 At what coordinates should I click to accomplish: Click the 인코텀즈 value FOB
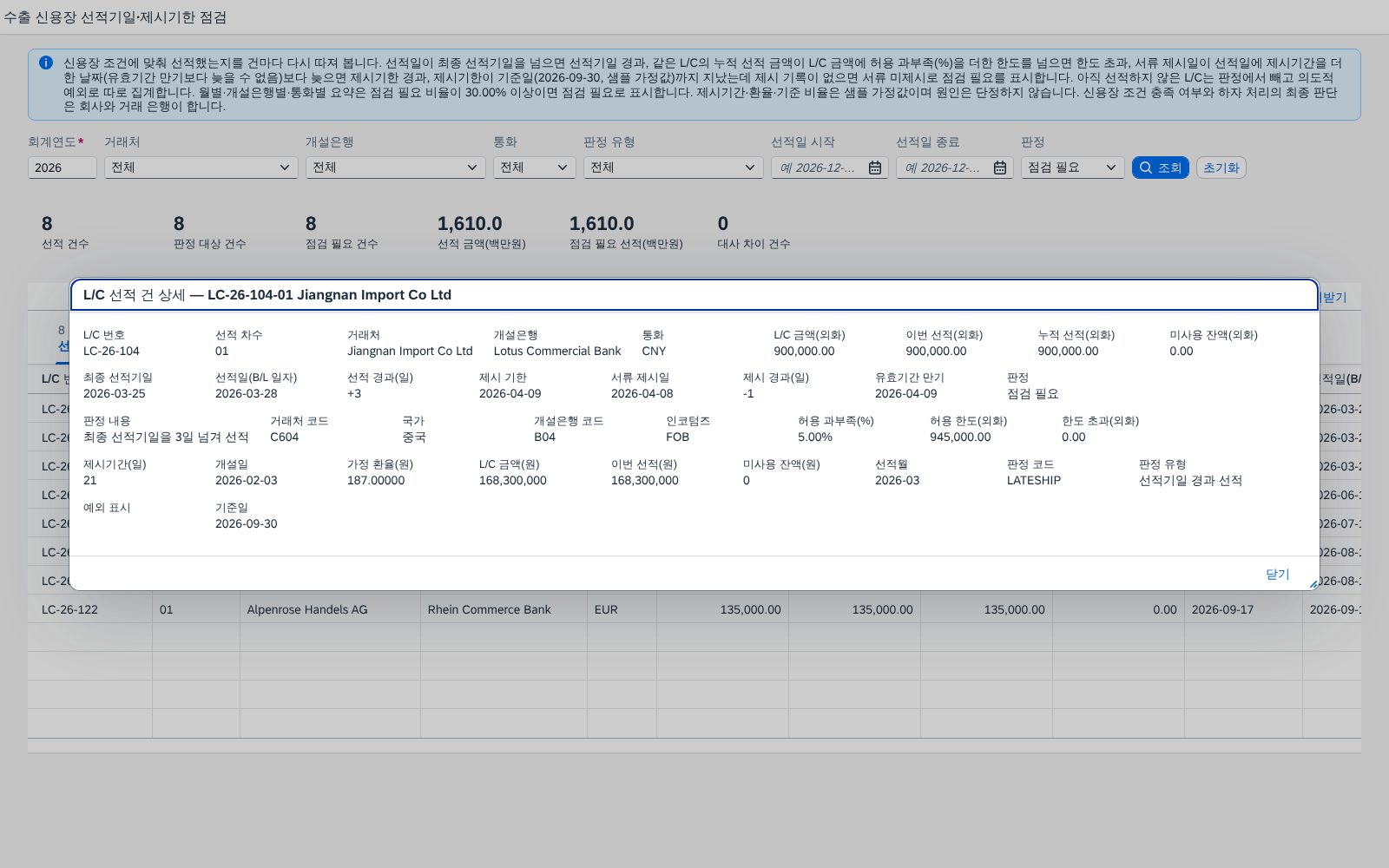677,437
